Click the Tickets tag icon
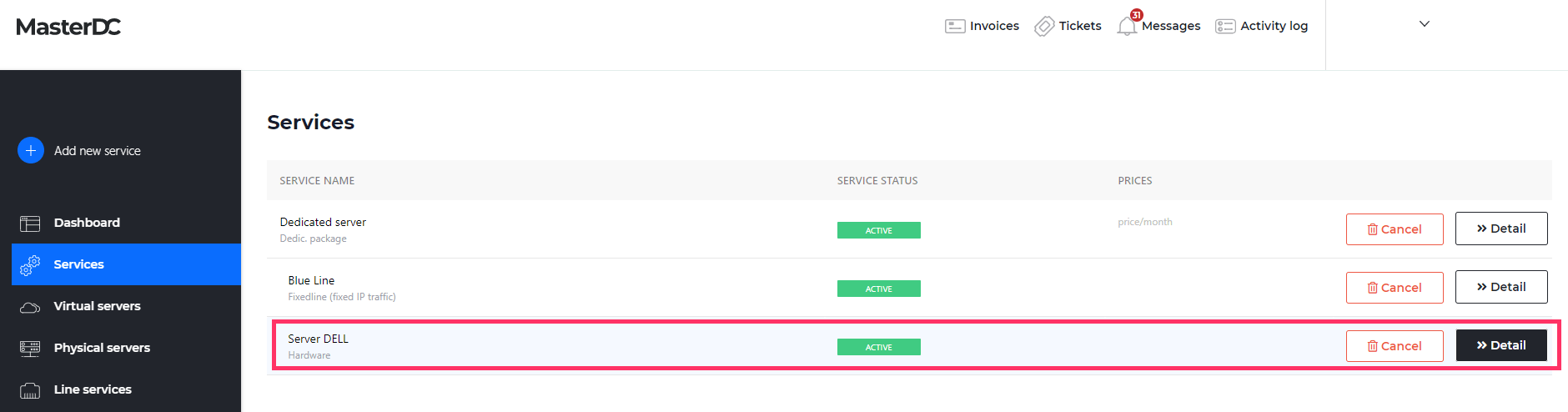 1044,27
